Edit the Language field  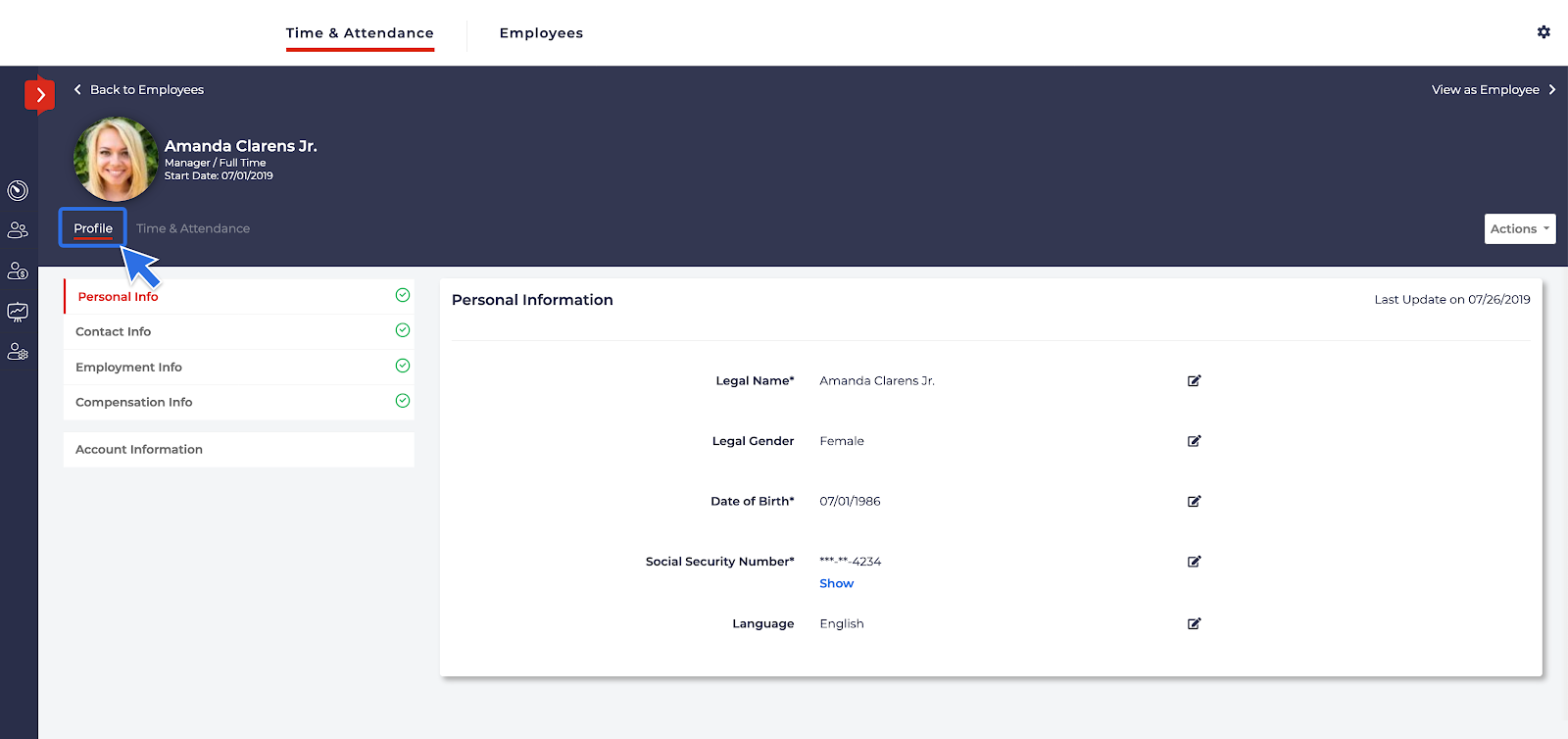coord(1194,623)
